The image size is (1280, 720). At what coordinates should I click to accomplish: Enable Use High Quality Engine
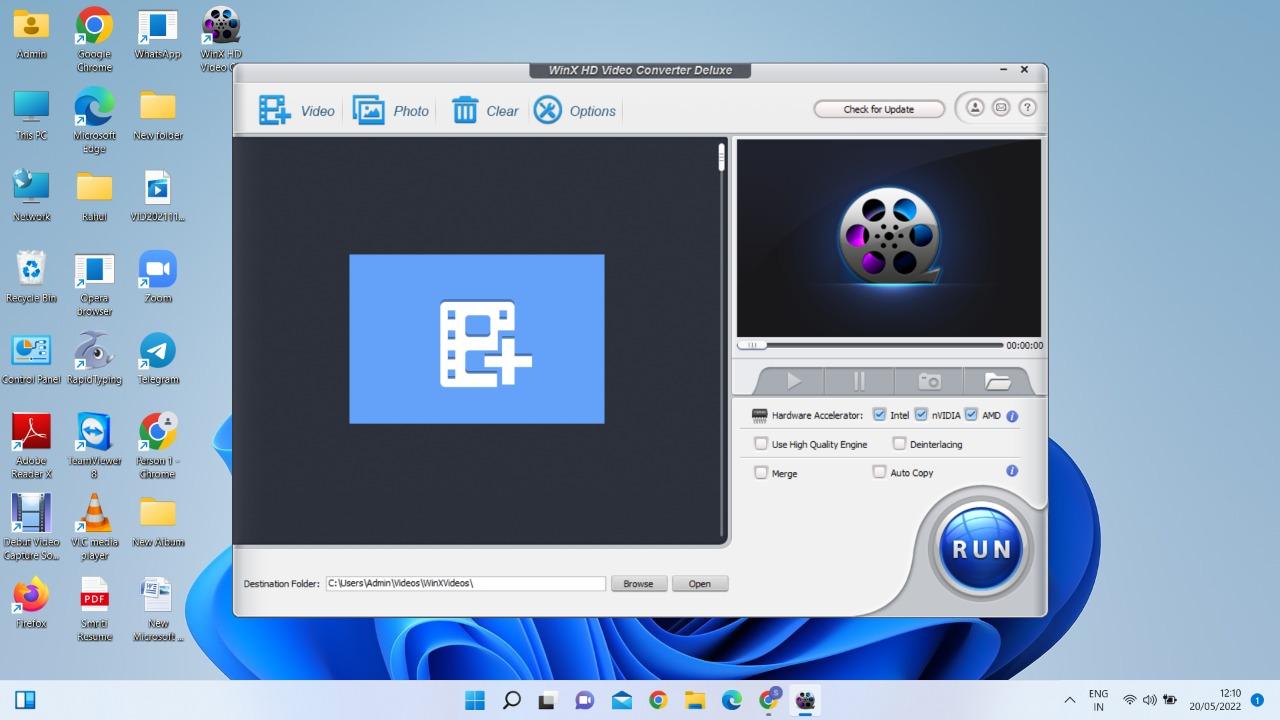tap(761, 444)
